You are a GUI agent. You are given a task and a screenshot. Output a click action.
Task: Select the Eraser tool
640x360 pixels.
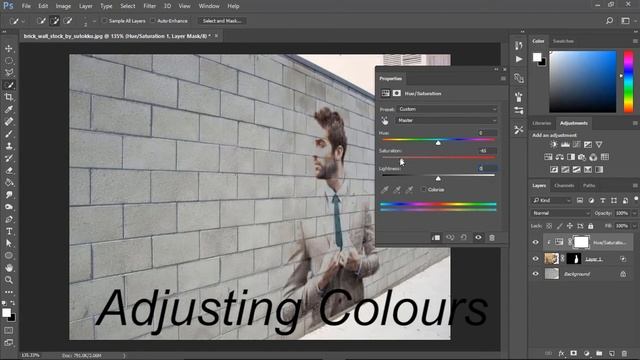pos(9,171)
